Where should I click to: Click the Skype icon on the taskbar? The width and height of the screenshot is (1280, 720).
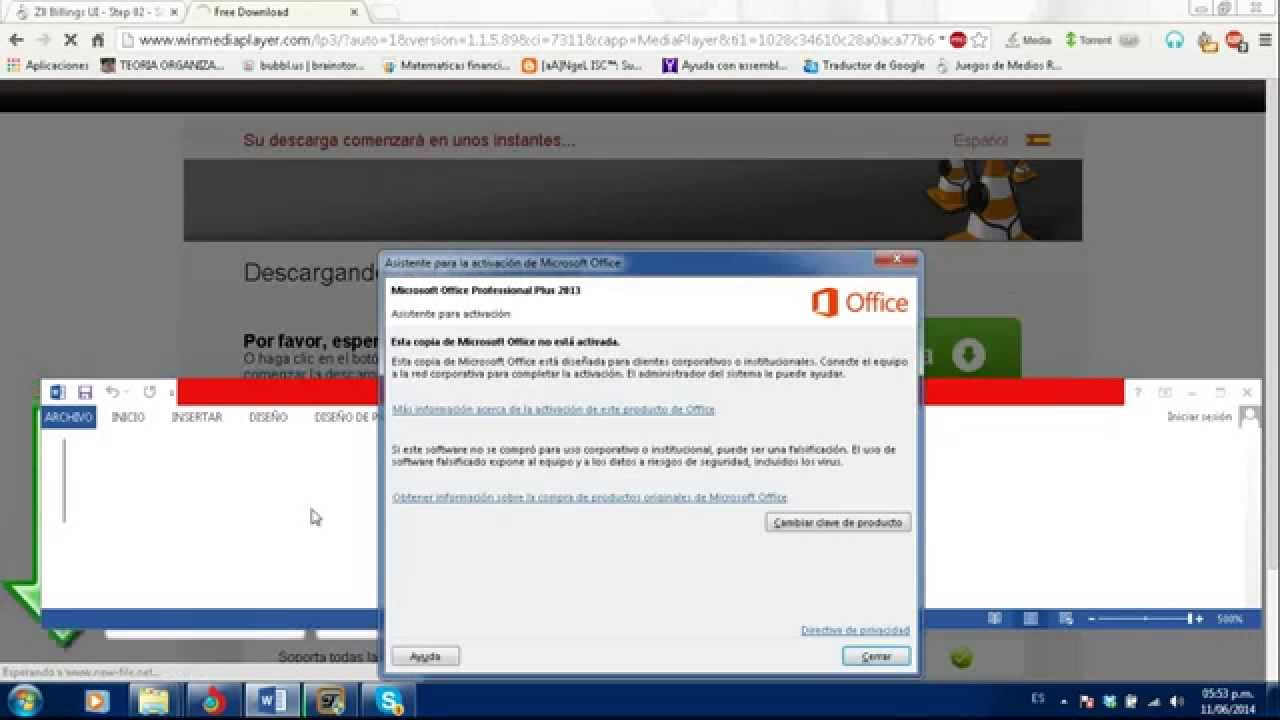coord(389,701)
